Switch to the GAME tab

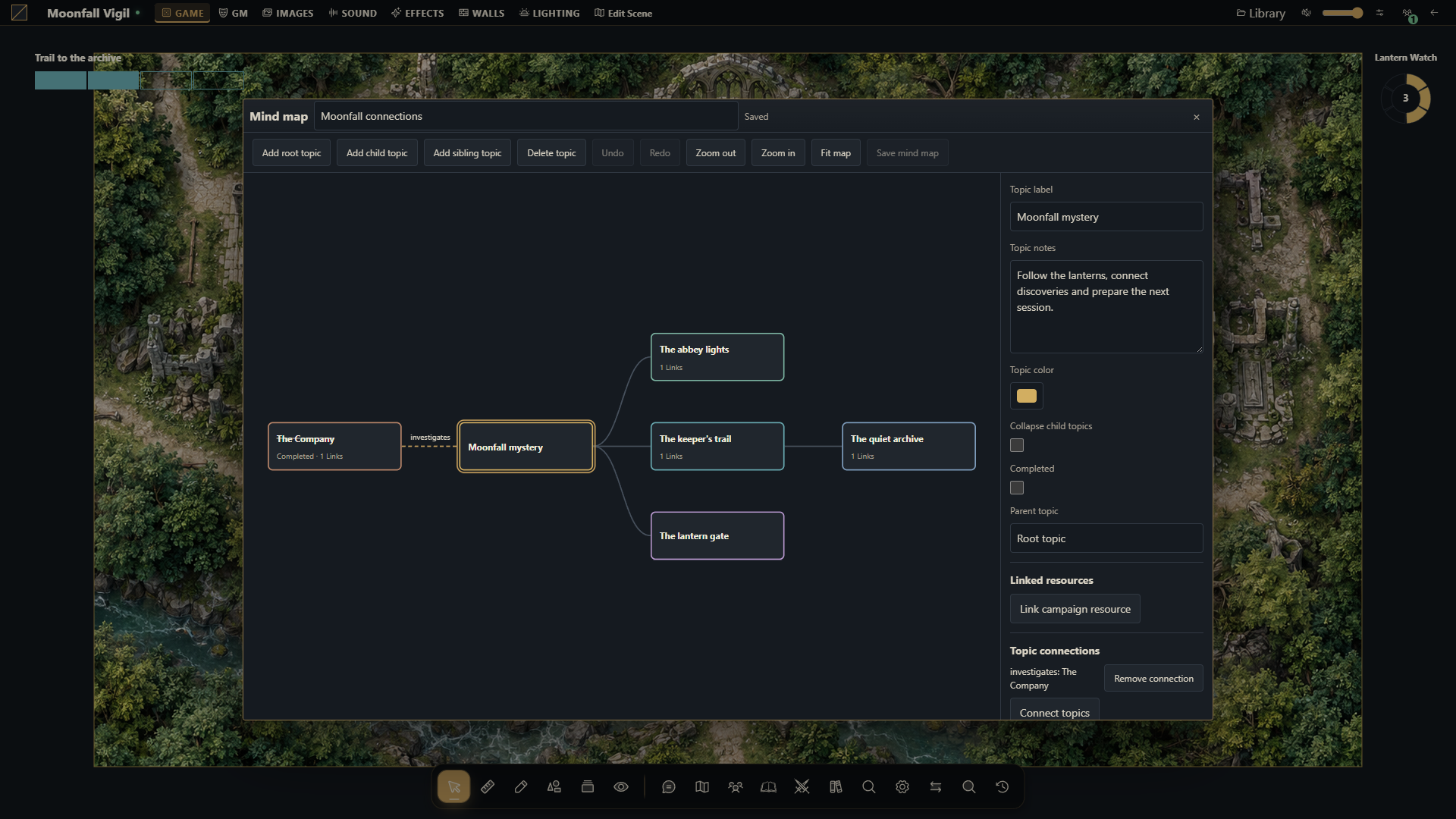point(183,13)
